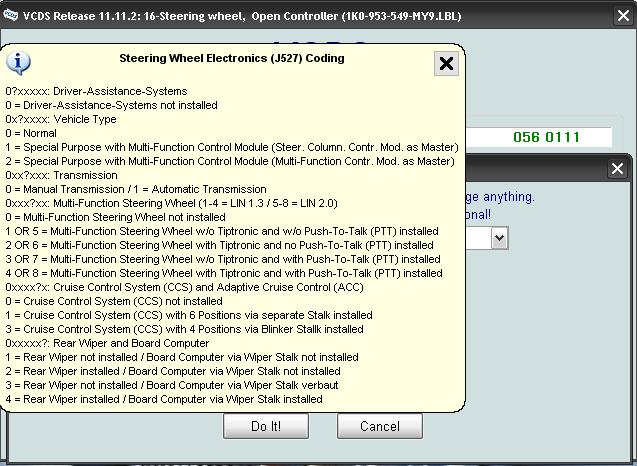Select the '4 OR 8' steering wheel line
The height and width of the screenshot is (466, 637).
[224, 273]
